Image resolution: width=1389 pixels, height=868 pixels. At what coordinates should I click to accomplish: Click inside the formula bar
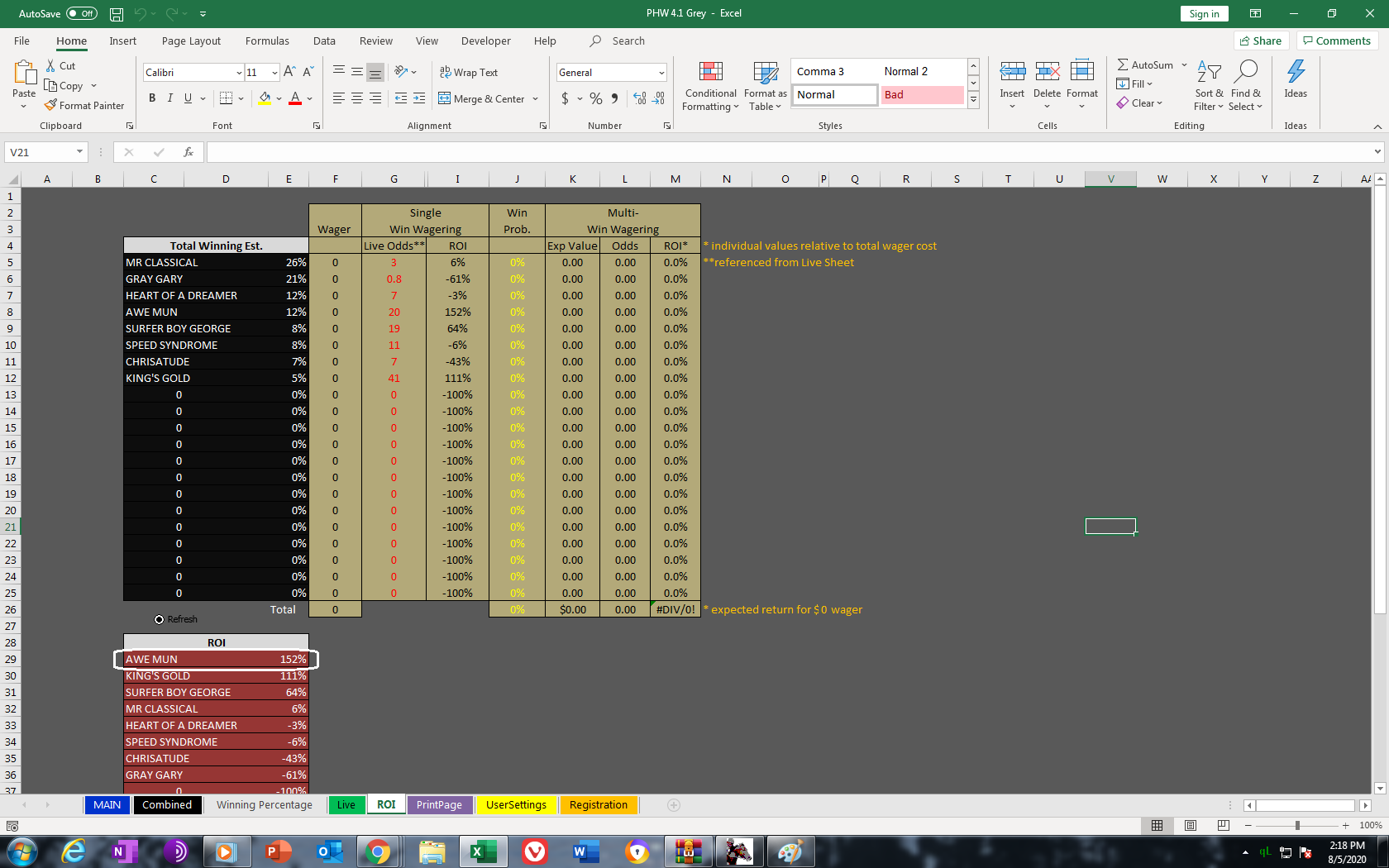click(x=785, y=152)
